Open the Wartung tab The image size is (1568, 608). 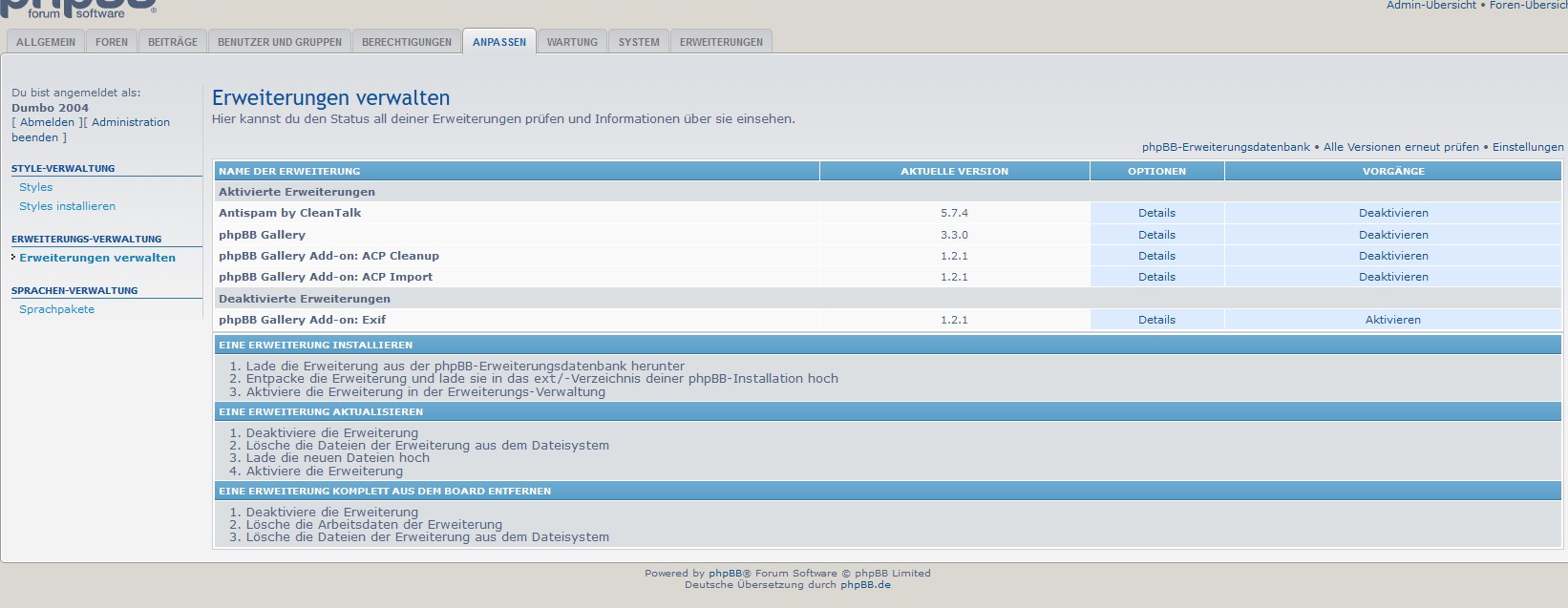572,42
